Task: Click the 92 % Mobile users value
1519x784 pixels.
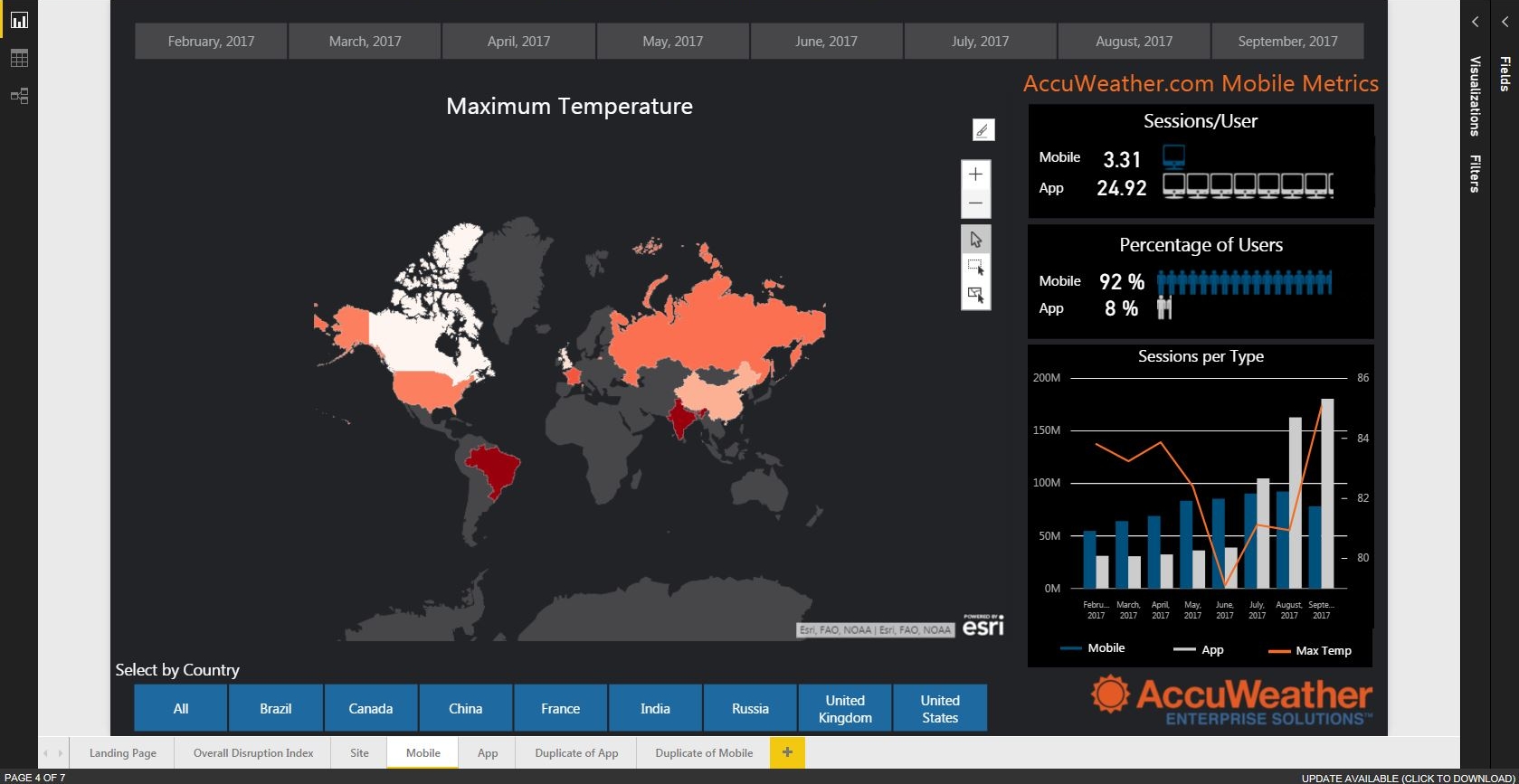Action: coord(1122,282)
